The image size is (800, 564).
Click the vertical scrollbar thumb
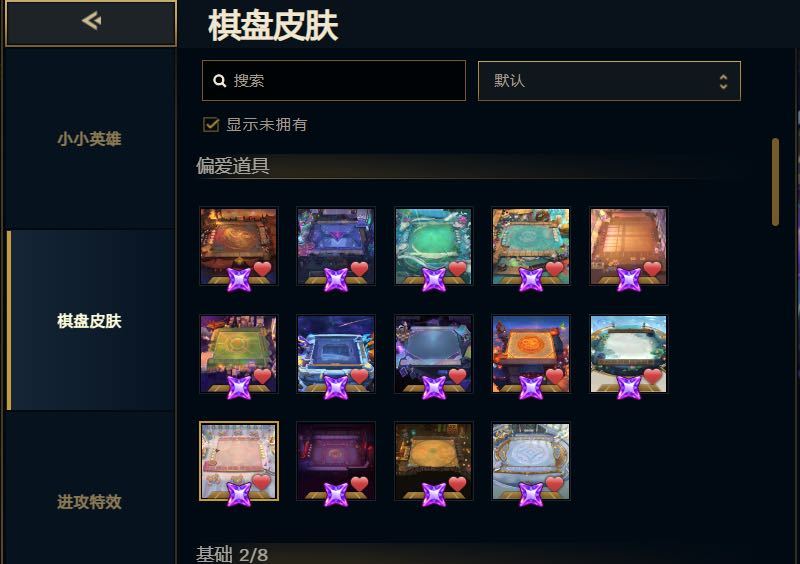click(x=776, y=182)
